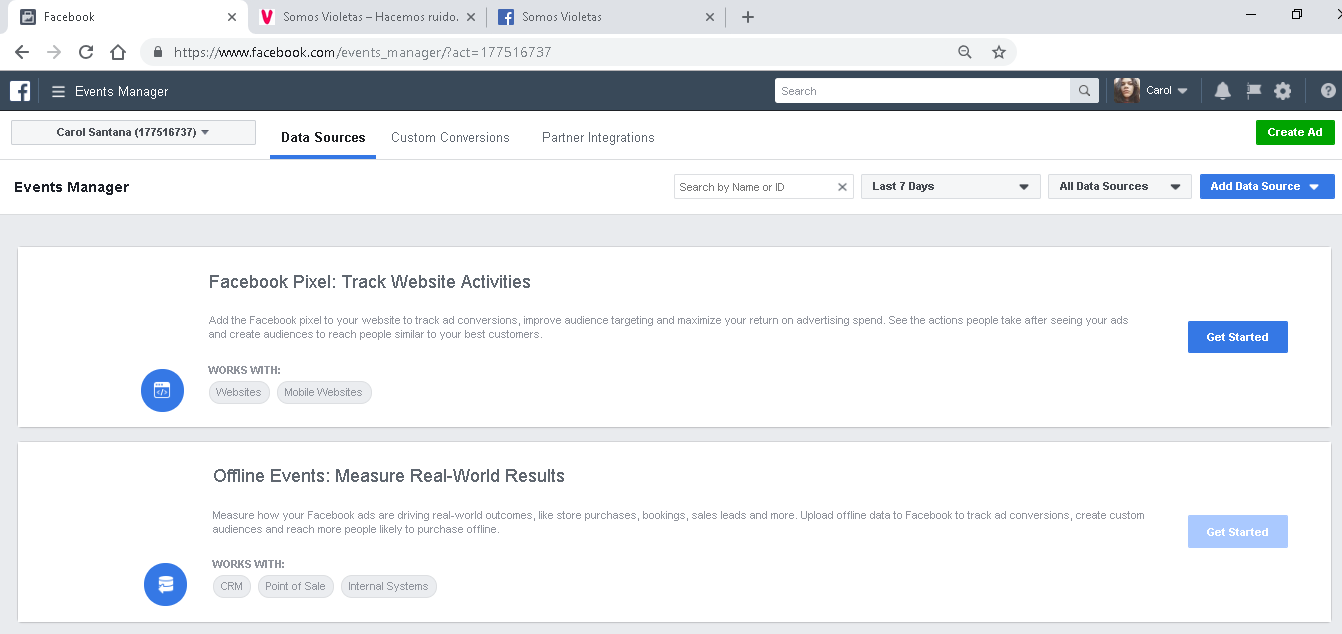Close the Facebook Somos Violetas tab
The width and height of the screenshot is (1342, 634).
710,17
